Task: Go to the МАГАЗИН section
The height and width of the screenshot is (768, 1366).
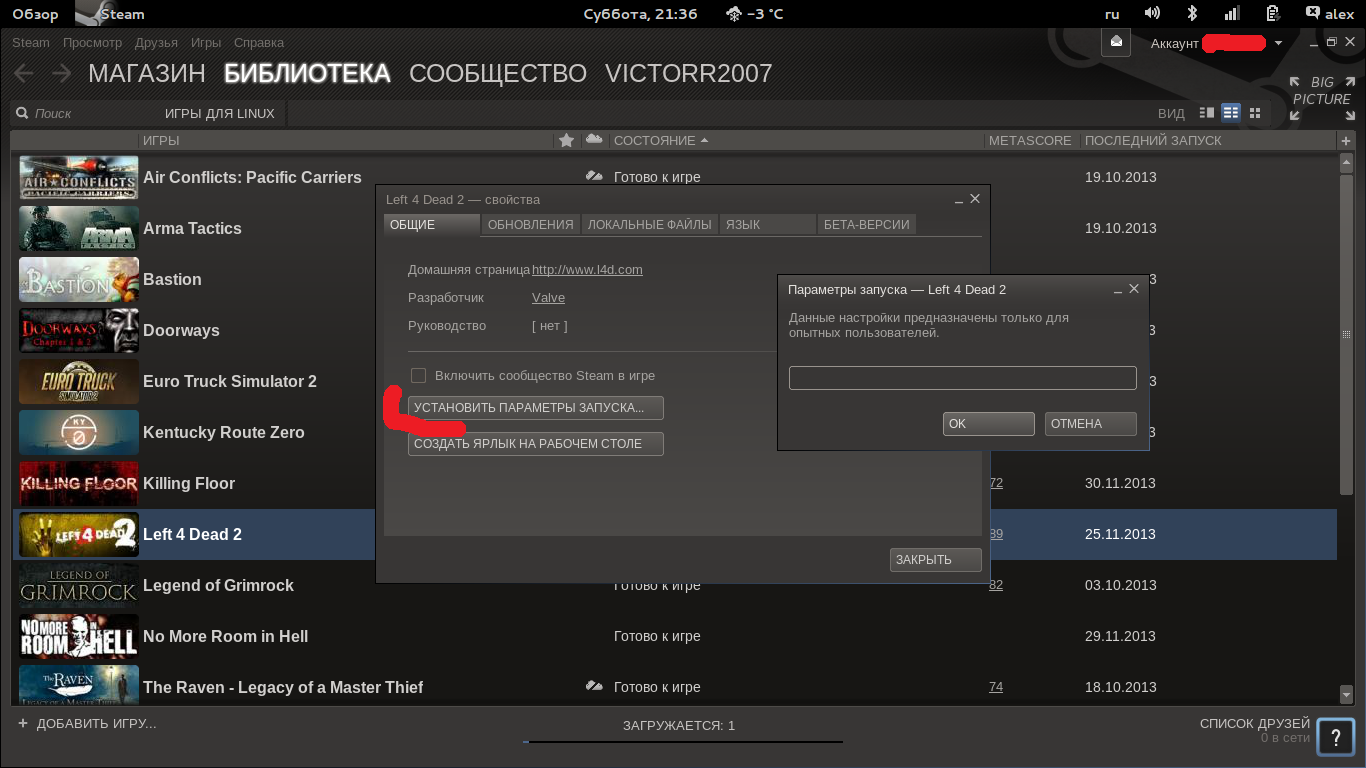Action: click(x=147, y=73)
